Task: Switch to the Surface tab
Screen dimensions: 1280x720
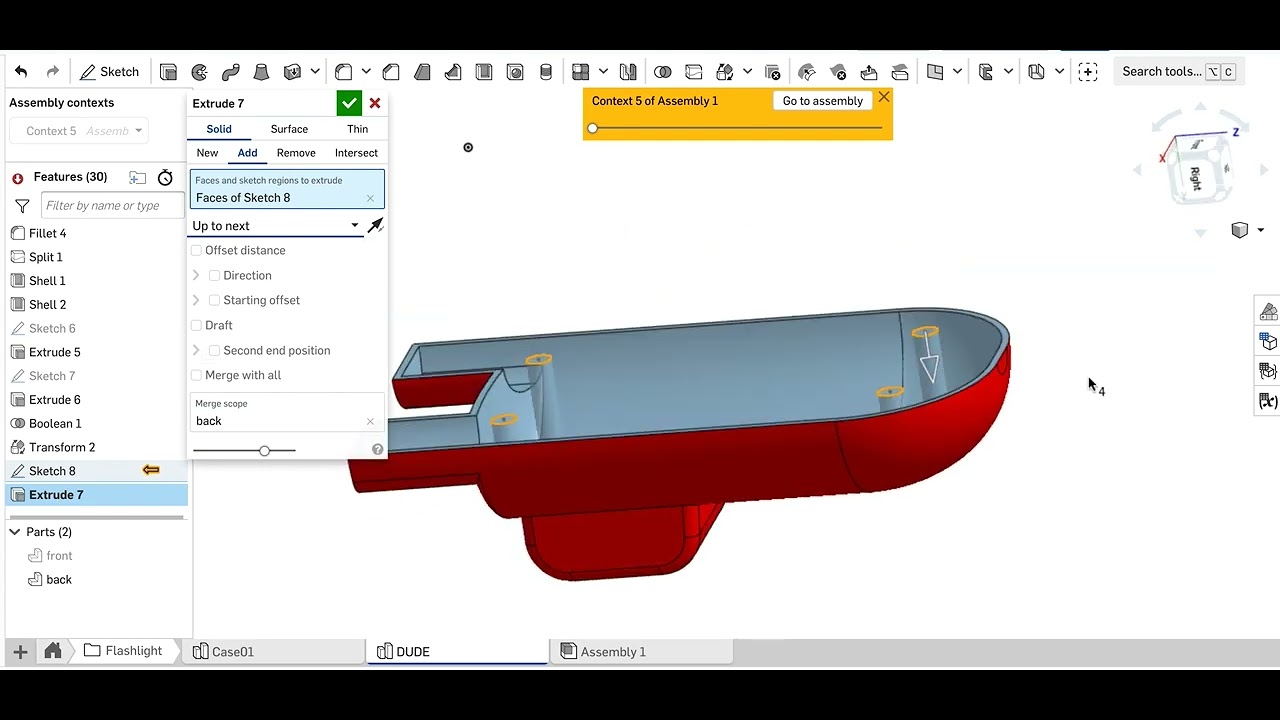Action: click(x=289, y=129)
